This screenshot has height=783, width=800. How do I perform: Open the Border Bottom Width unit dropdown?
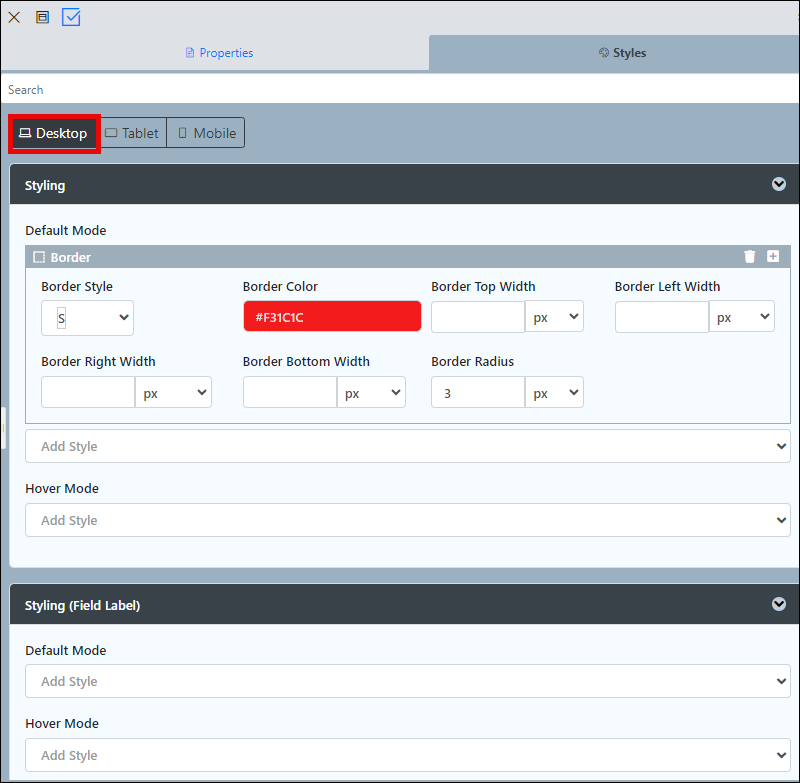pyautogui.click(x=371, y=392)
